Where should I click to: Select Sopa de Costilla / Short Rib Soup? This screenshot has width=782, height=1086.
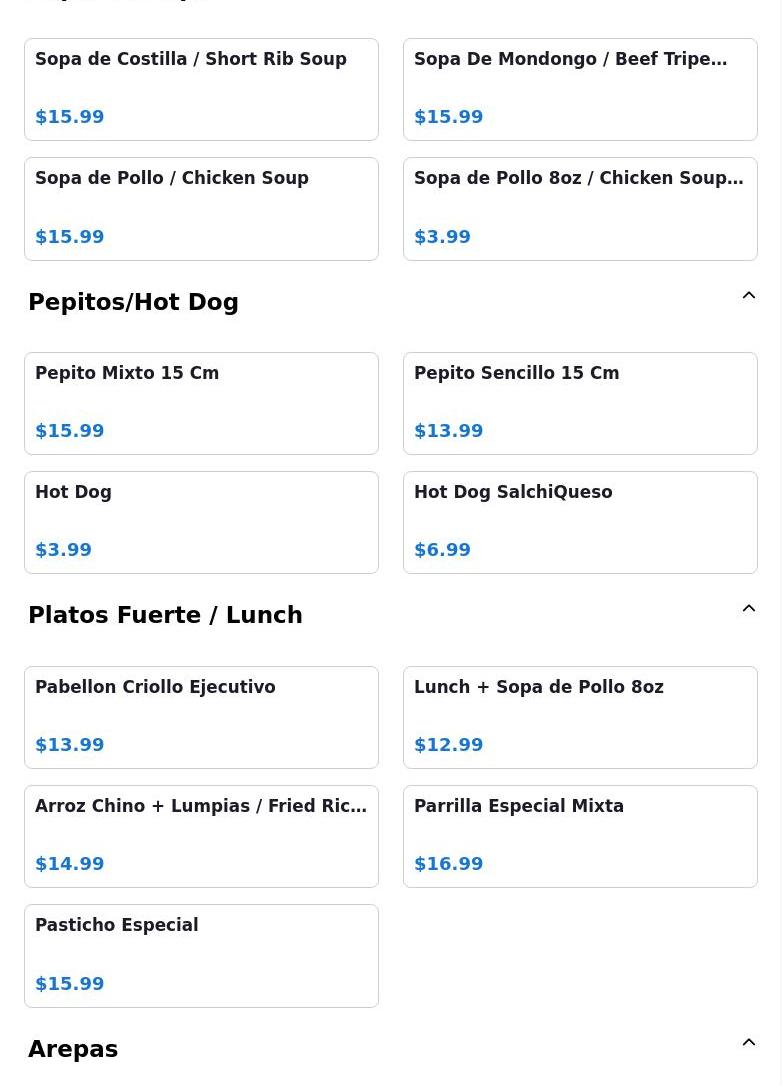202,89
